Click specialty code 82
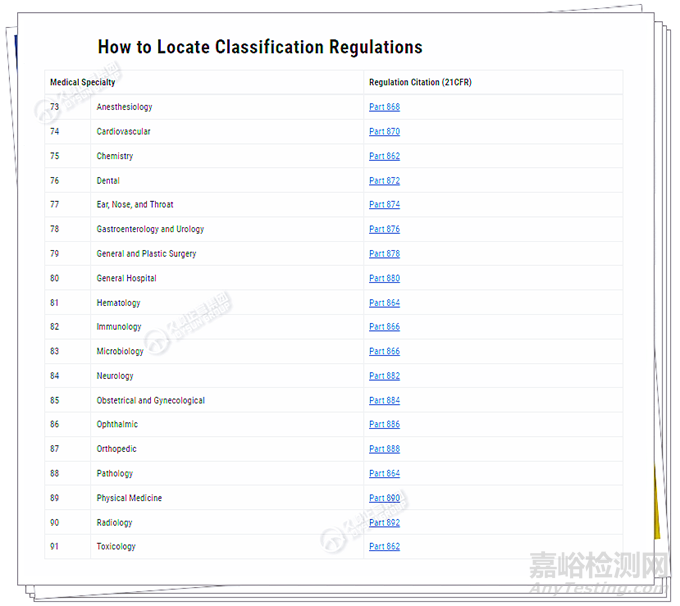 coord(55,327)
